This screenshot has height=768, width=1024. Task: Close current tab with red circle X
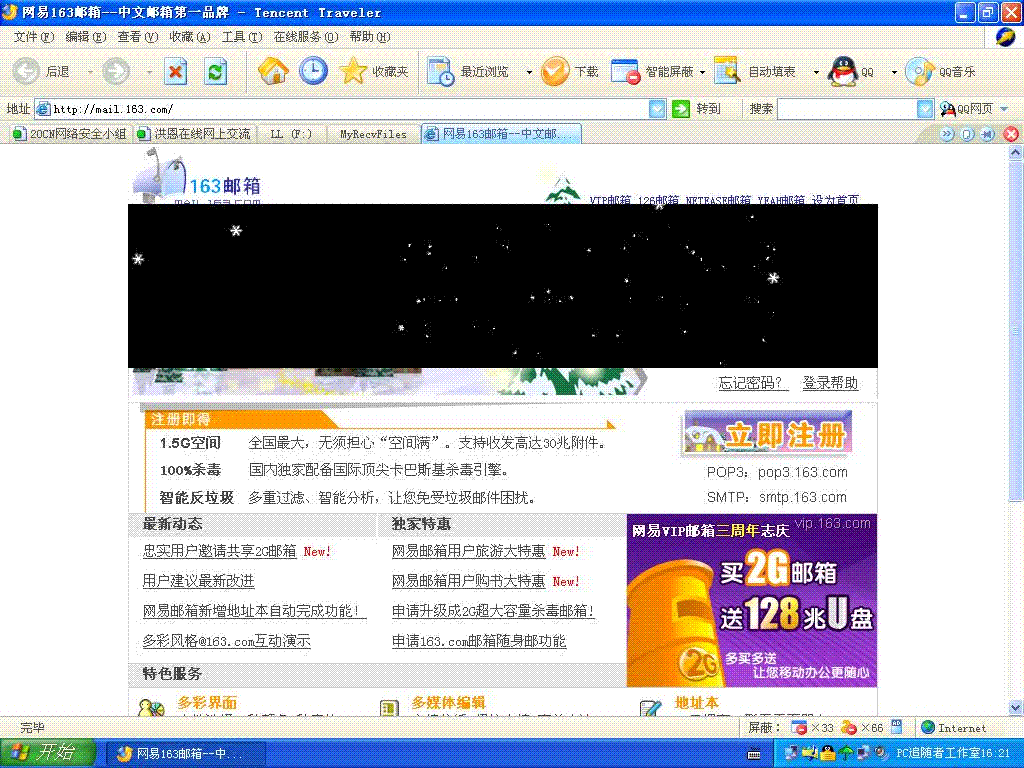1011,134
